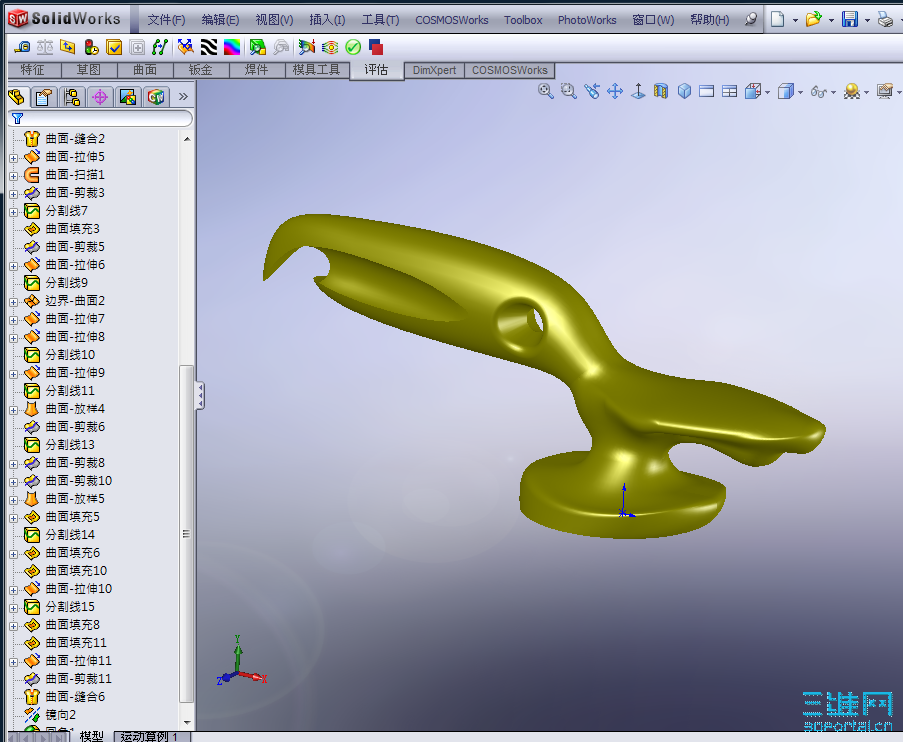Activate Pan arrows tool
This screenshot has width=903, height=742.
pyautogui.click(x=614, y=91)
